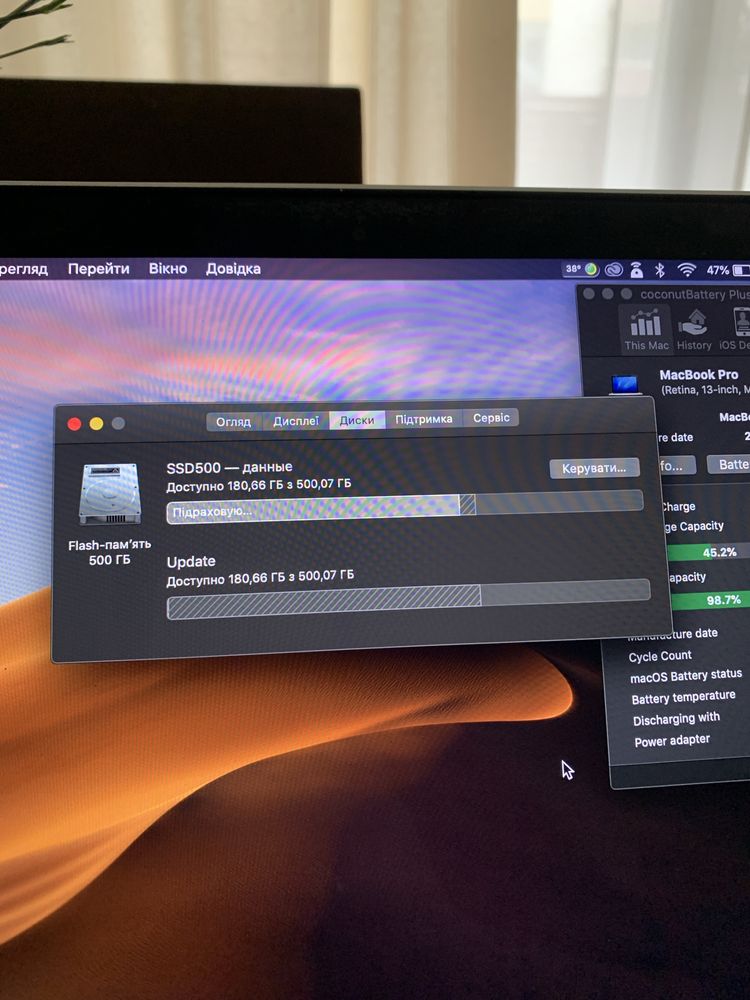Image resolution: width=750 pixels, height=1000 pixels.
Task: Click the 'Battery temperature' row
Action: [683, 698]
